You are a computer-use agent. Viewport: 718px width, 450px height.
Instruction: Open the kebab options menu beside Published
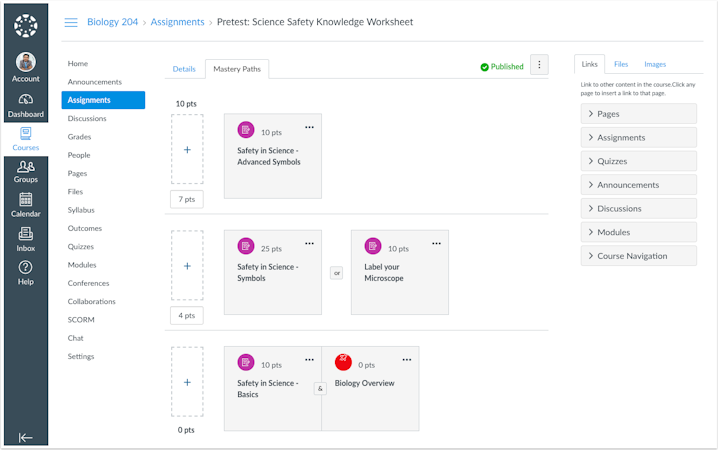click(540, 65)
